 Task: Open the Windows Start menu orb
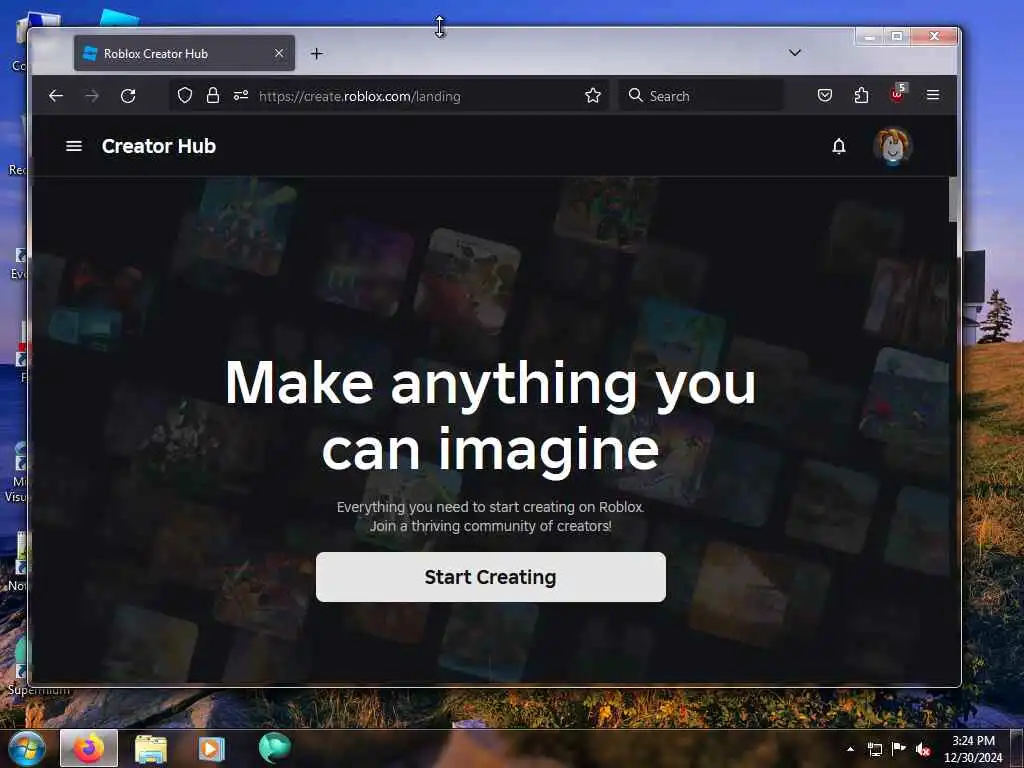pyautogui.click(x=27, y=748)
